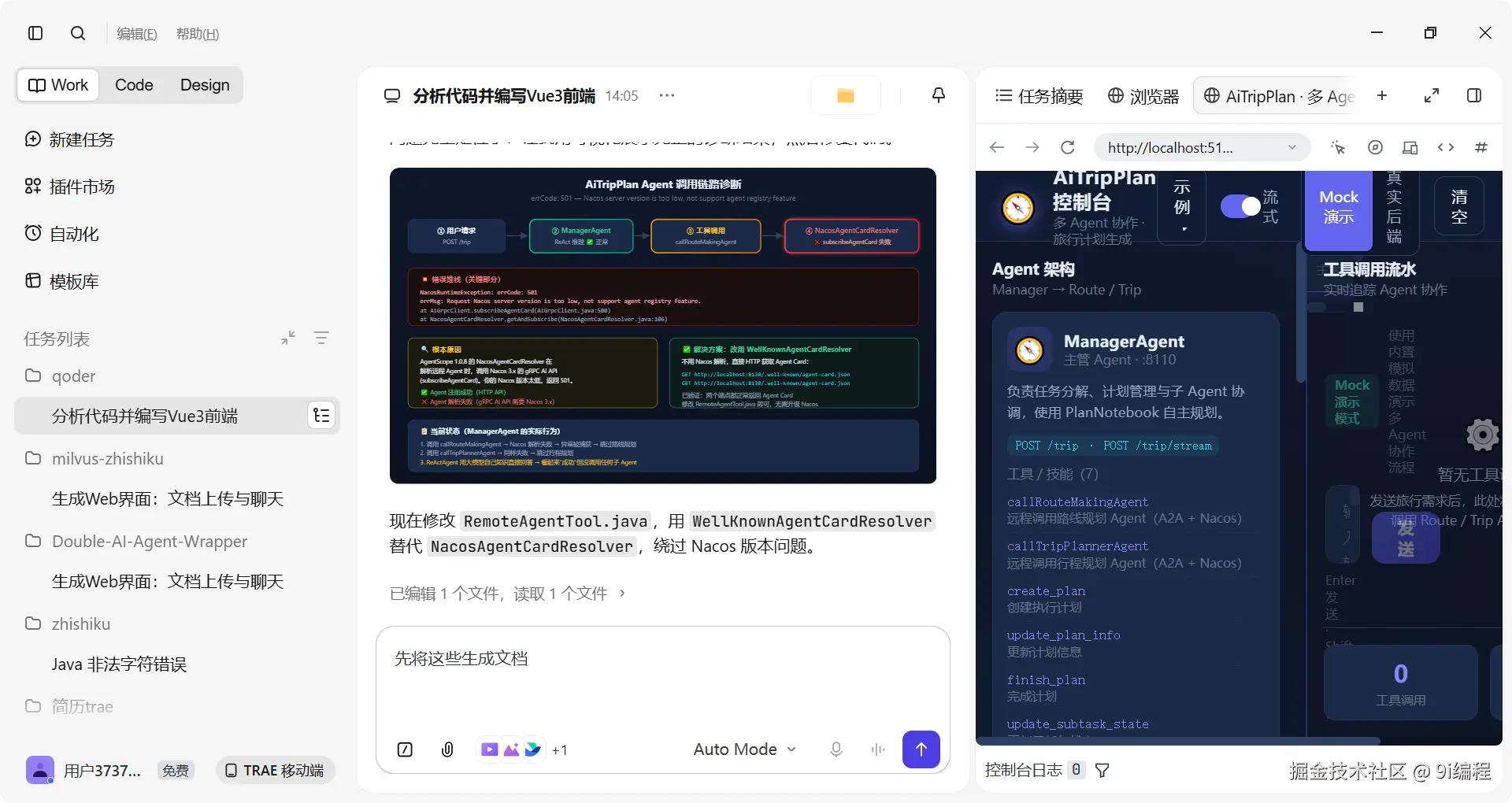Open the yellow project folder icon

click(x=846, y=95)
